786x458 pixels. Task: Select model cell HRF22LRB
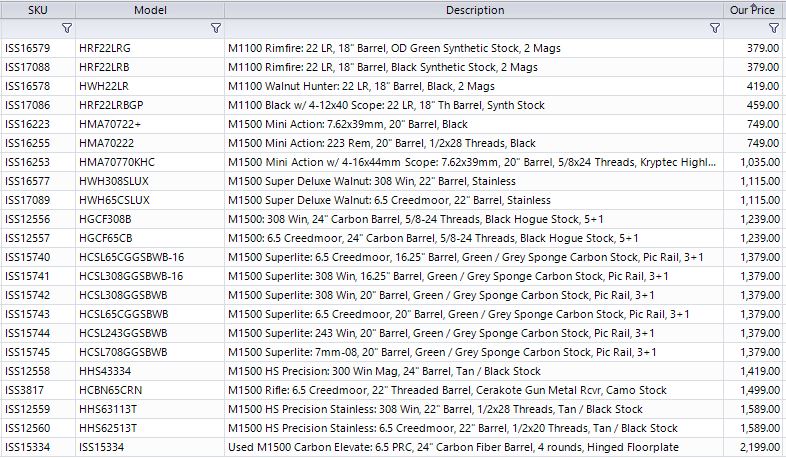150,67
